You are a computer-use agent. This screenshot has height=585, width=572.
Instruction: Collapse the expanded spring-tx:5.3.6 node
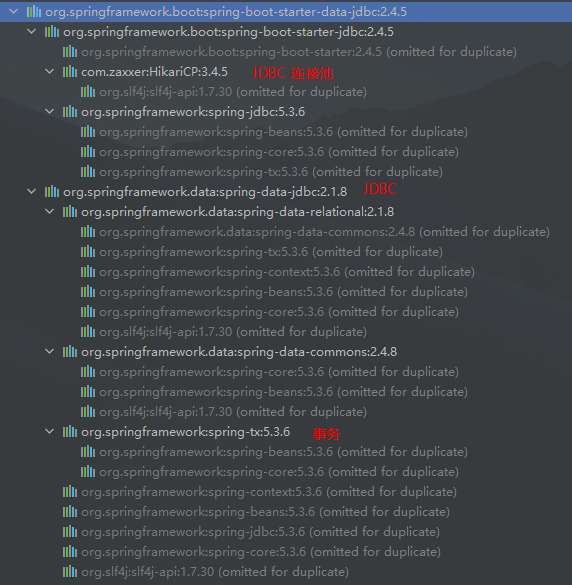49,432
